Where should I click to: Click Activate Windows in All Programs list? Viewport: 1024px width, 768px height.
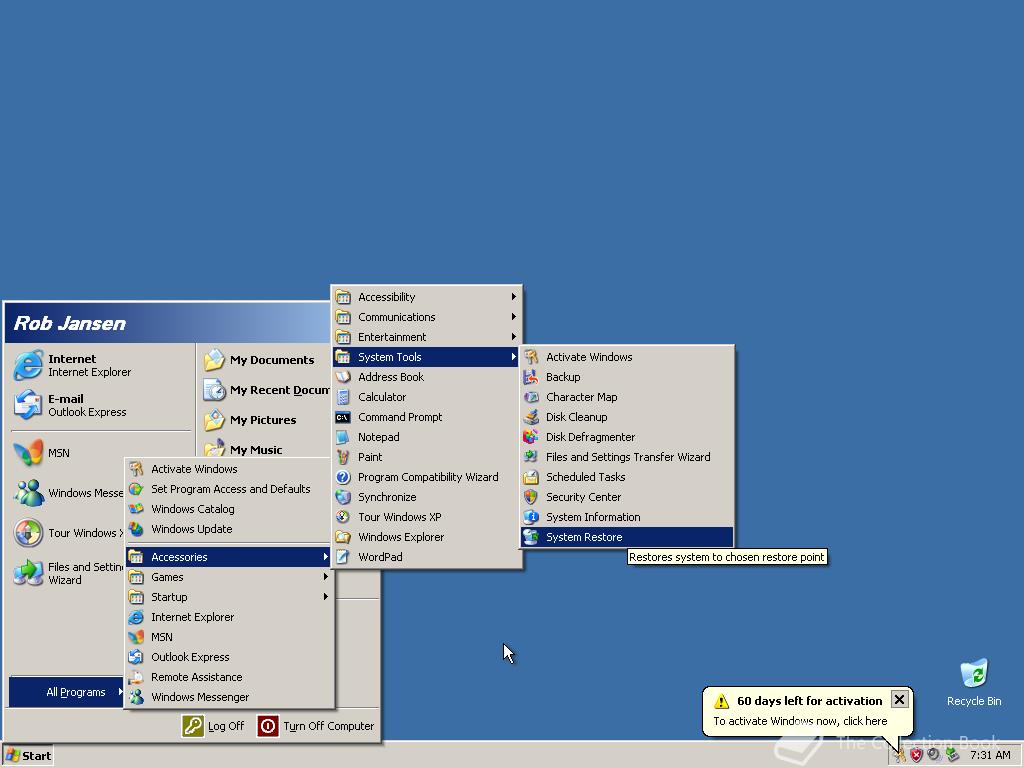pos(229,469)
